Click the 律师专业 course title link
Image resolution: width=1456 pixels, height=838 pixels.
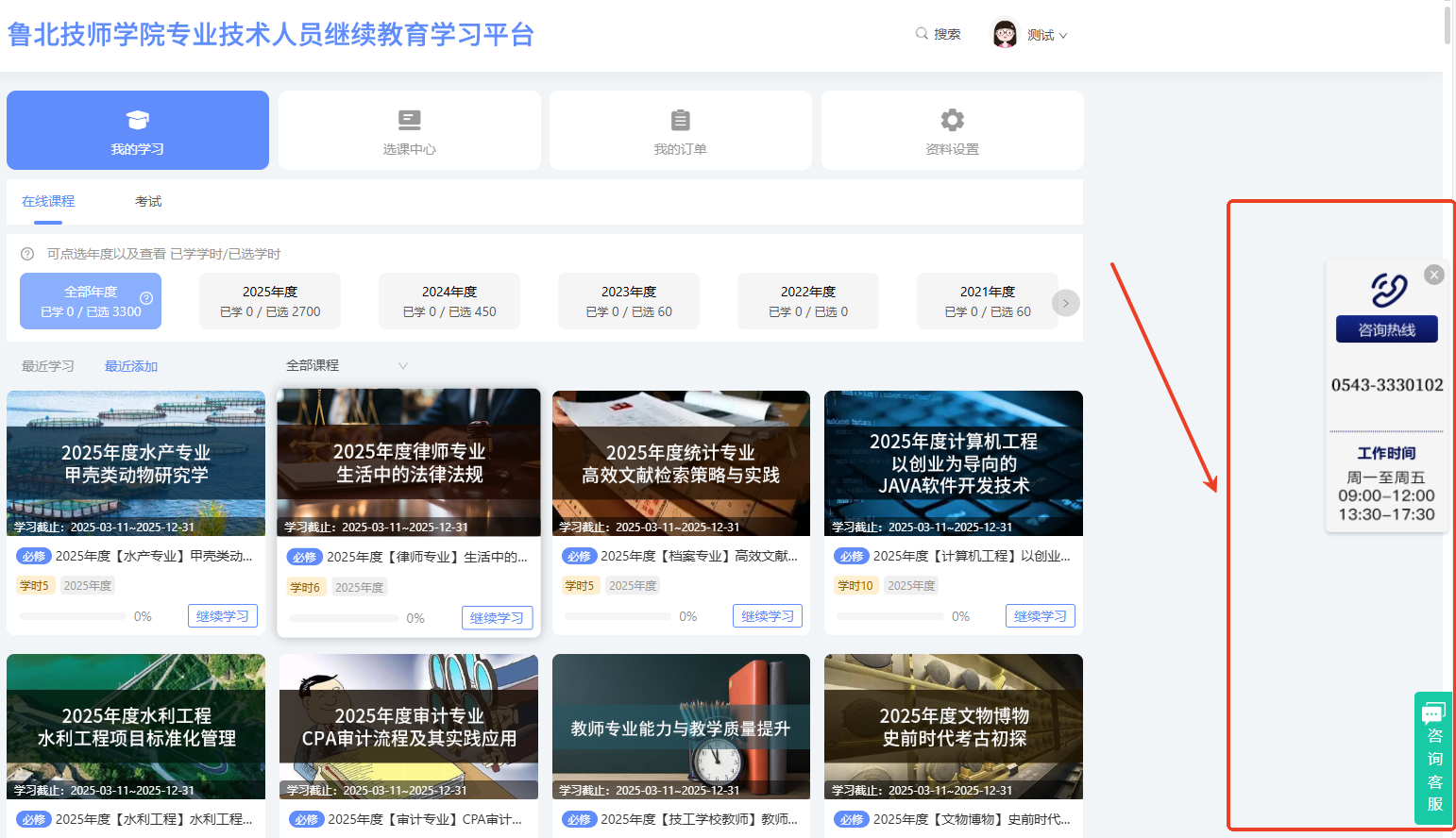coord(427,557)
